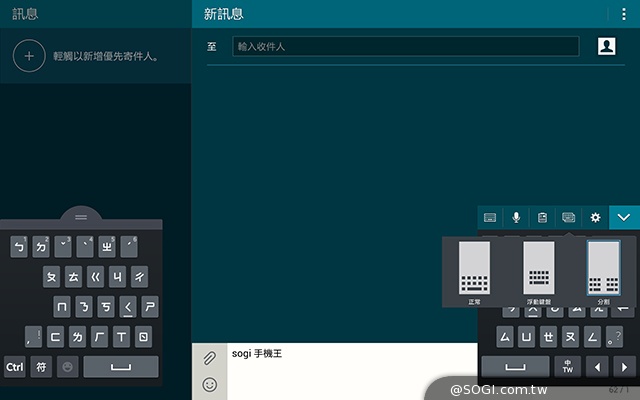Tap the ㄋ key
This screenshot has height=400, width=640.
pos(84,307)
